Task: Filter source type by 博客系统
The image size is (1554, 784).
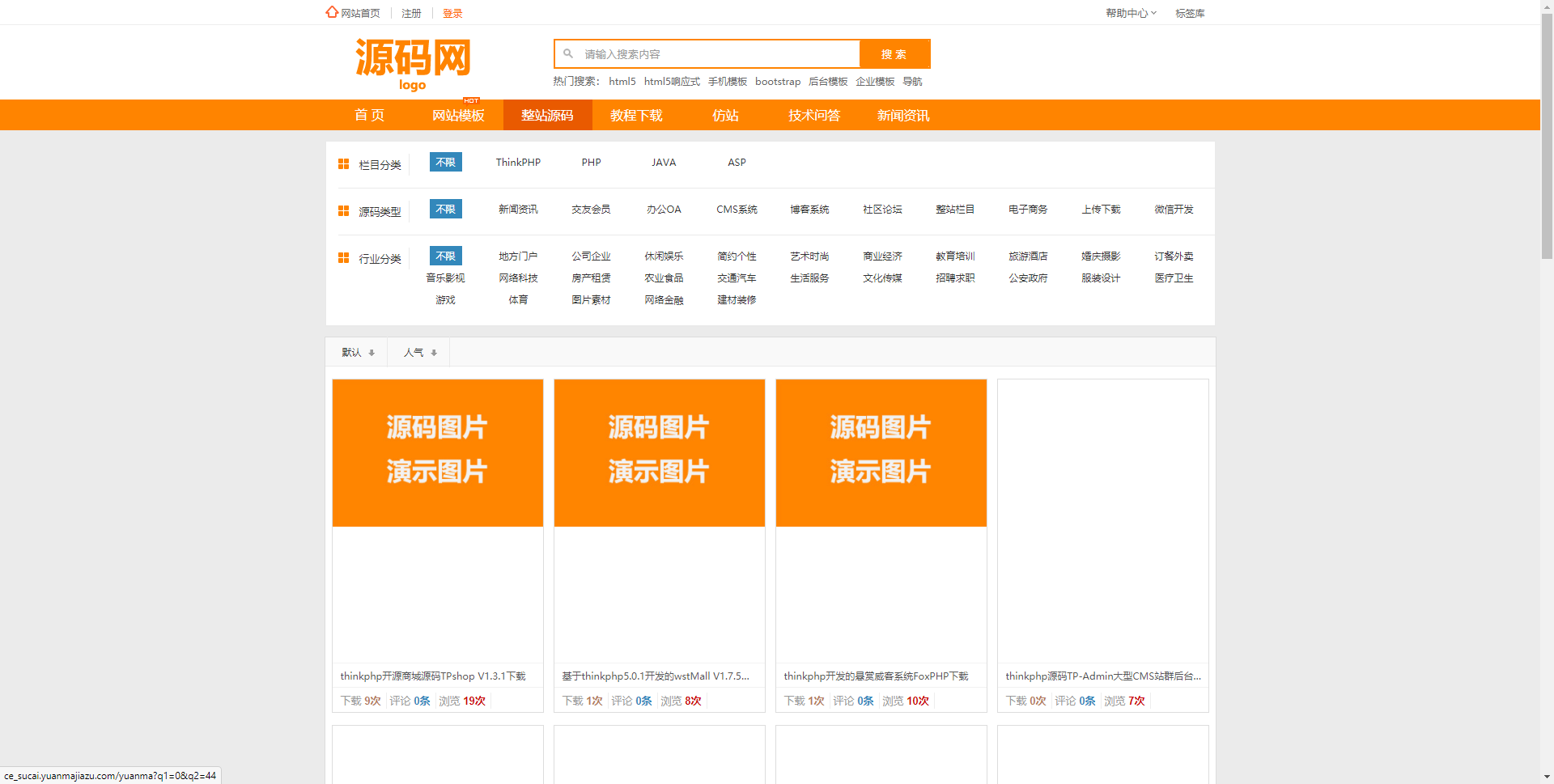Action: pos(809,209)
